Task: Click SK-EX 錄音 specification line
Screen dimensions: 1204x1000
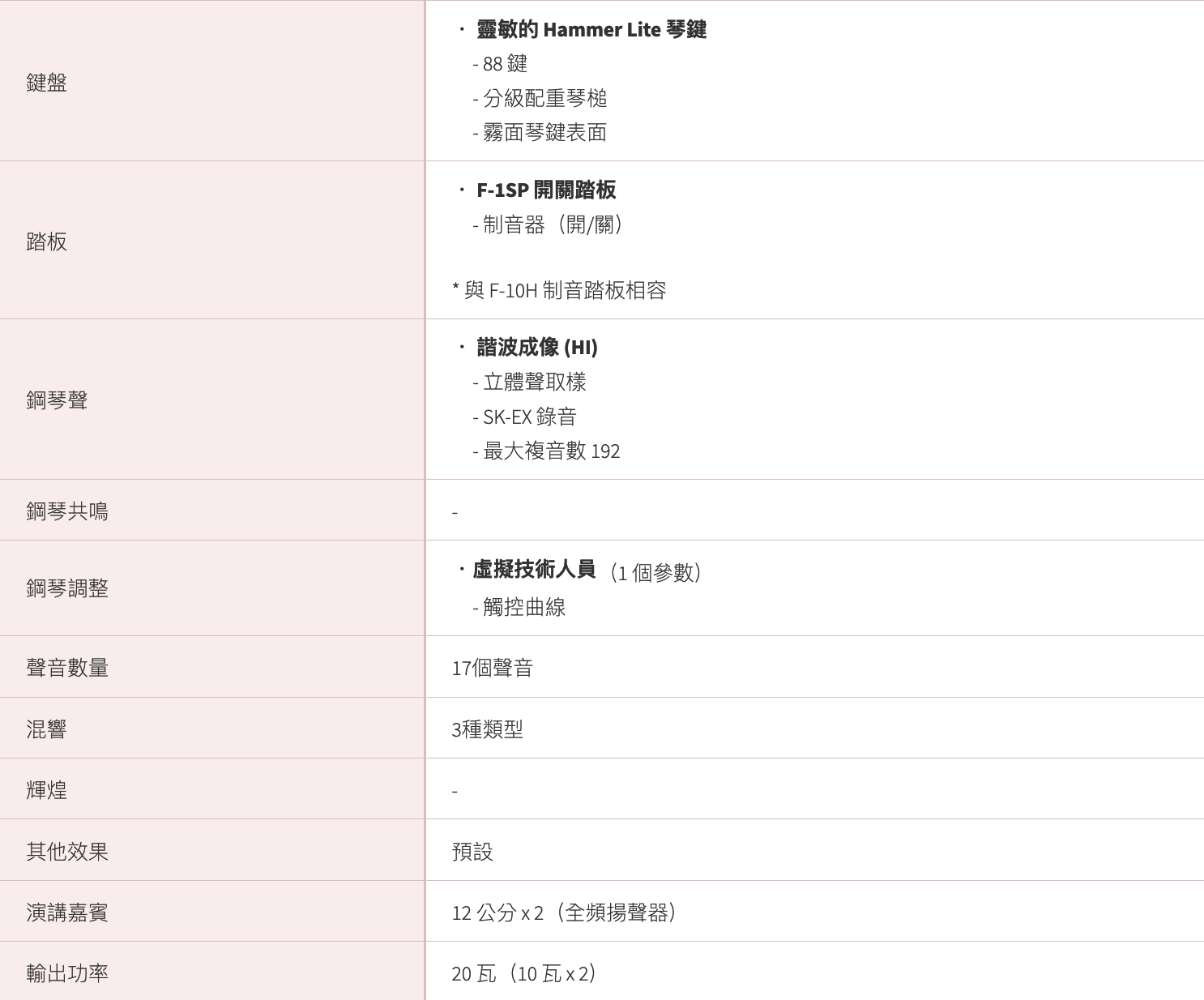Action: pos(524,417)
